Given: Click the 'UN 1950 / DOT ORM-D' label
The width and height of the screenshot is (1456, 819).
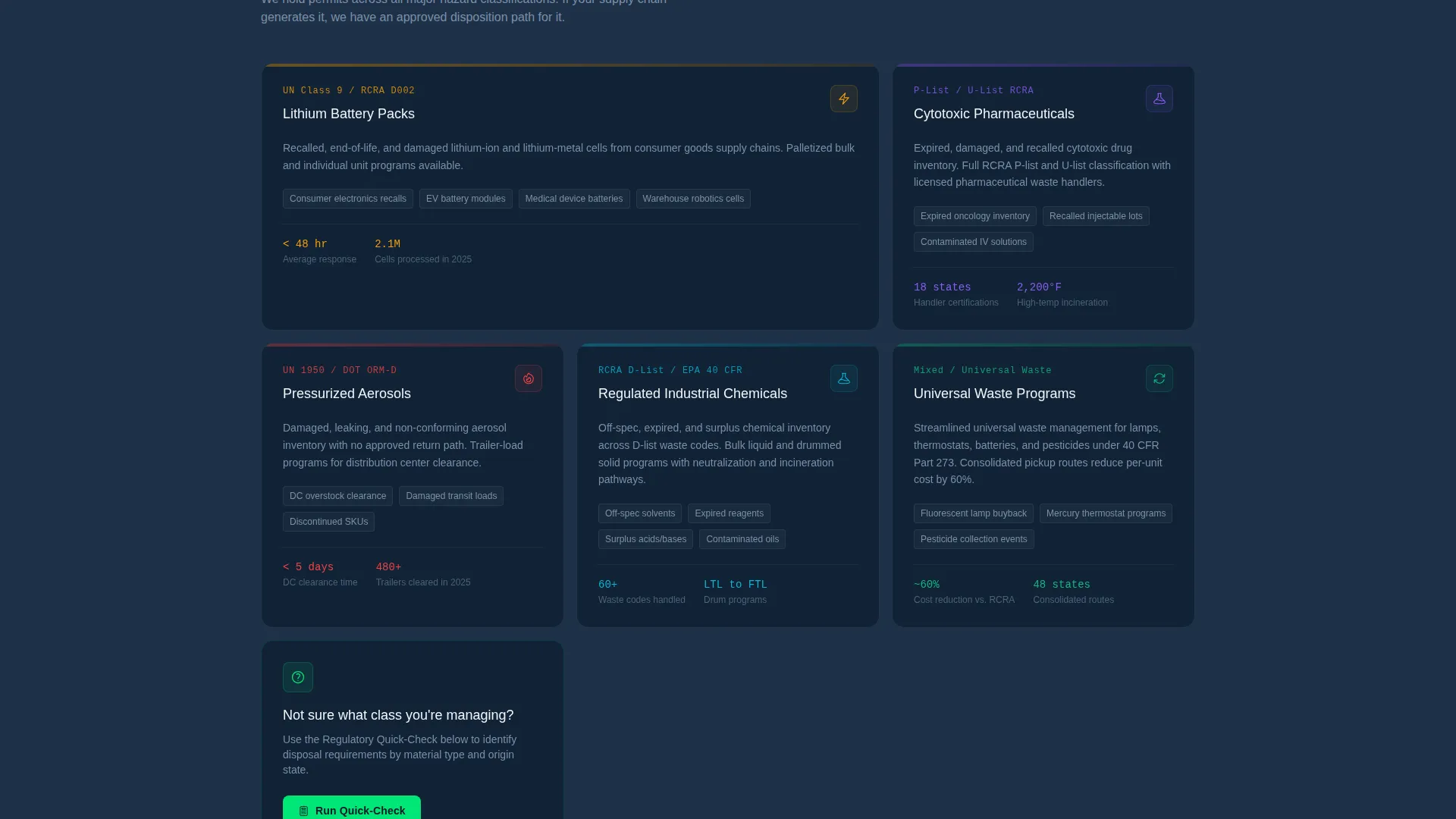Looking at the screenshot, I should pos(340,370).
